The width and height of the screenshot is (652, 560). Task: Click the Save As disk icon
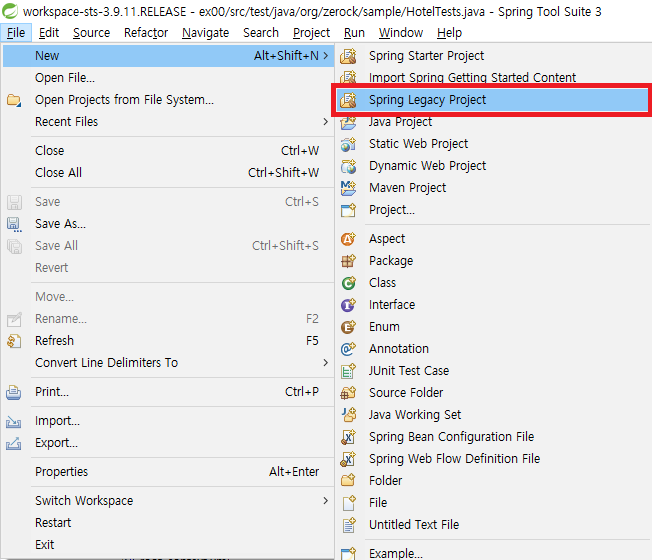point(14,224)
